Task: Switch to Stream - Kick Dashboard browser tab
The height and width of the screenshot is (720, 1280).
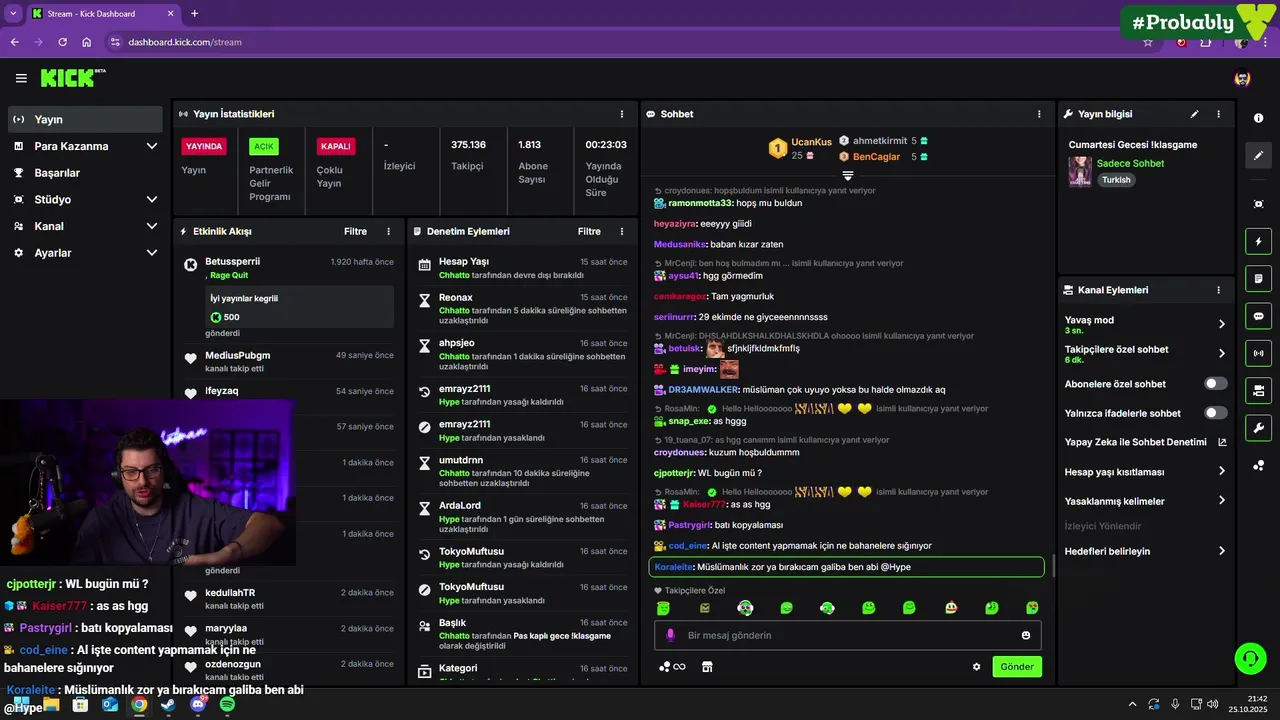Action: pyautogui.click(x=103, y=14)
